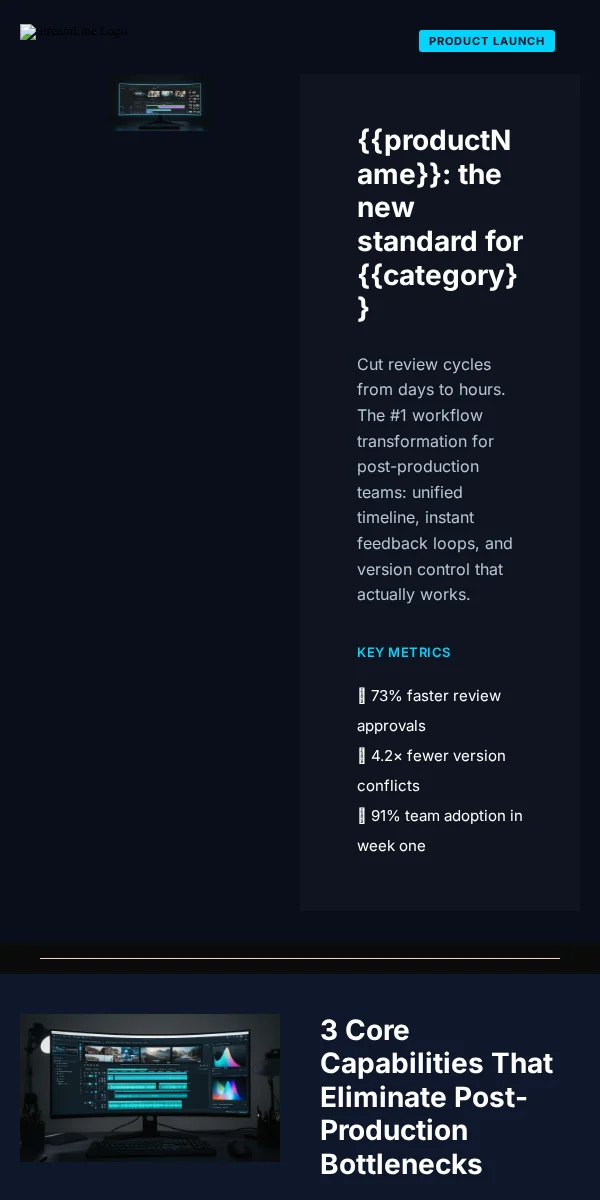Select the 'version control that actually works' line
600x1200 pixels.
coord(435,582)
